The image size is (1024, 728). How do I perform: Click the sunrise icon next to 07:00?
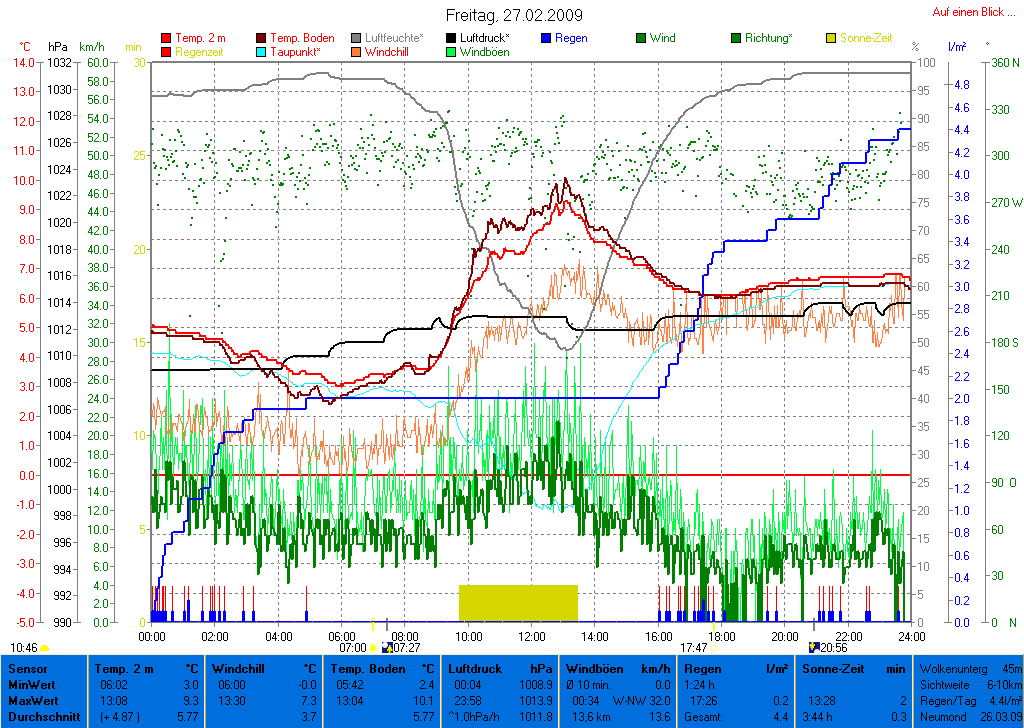click(373, 648)
